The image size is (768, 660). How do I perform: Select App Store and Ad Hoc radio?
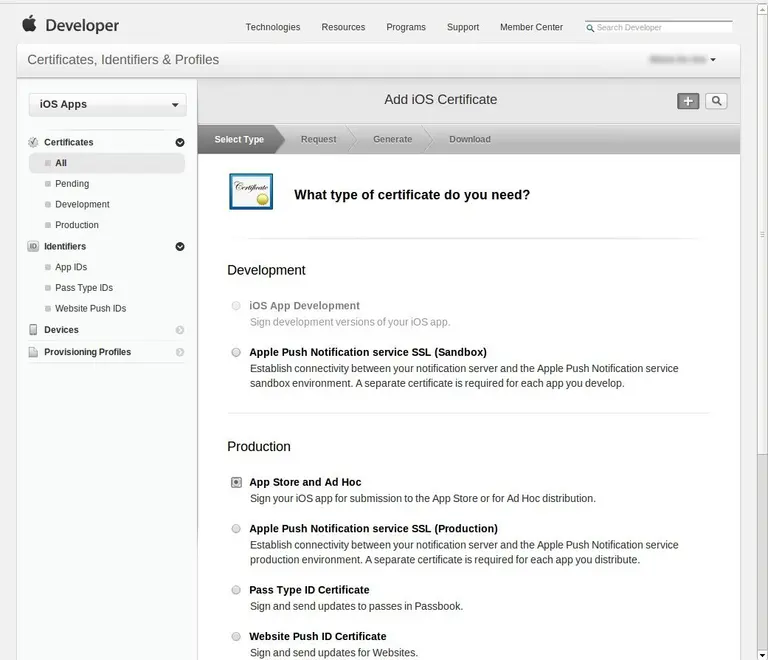click(x=236, y=482)
